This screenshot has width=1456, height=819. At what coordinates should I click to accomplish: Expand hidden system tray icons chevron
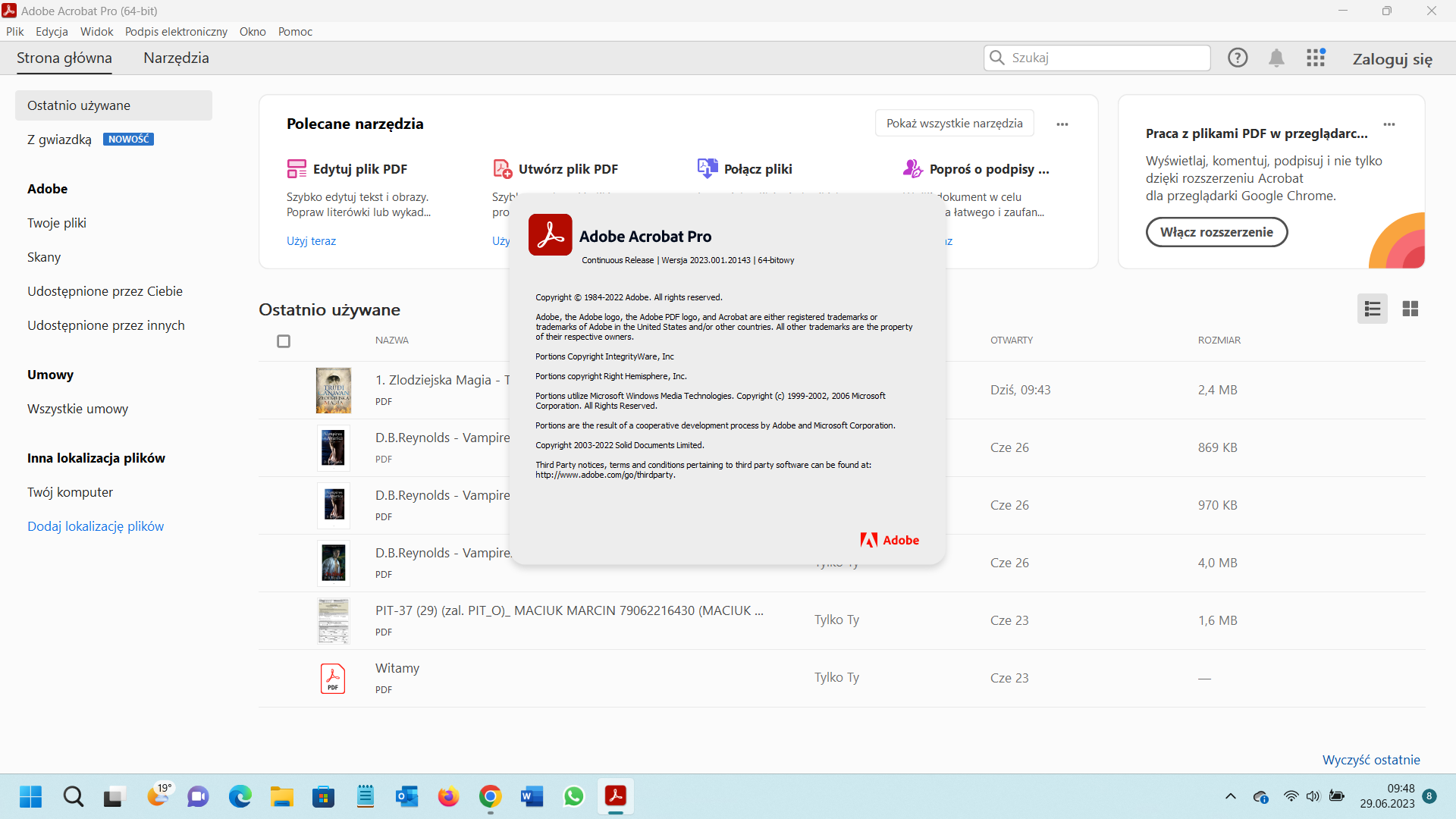click(1231, 796)
